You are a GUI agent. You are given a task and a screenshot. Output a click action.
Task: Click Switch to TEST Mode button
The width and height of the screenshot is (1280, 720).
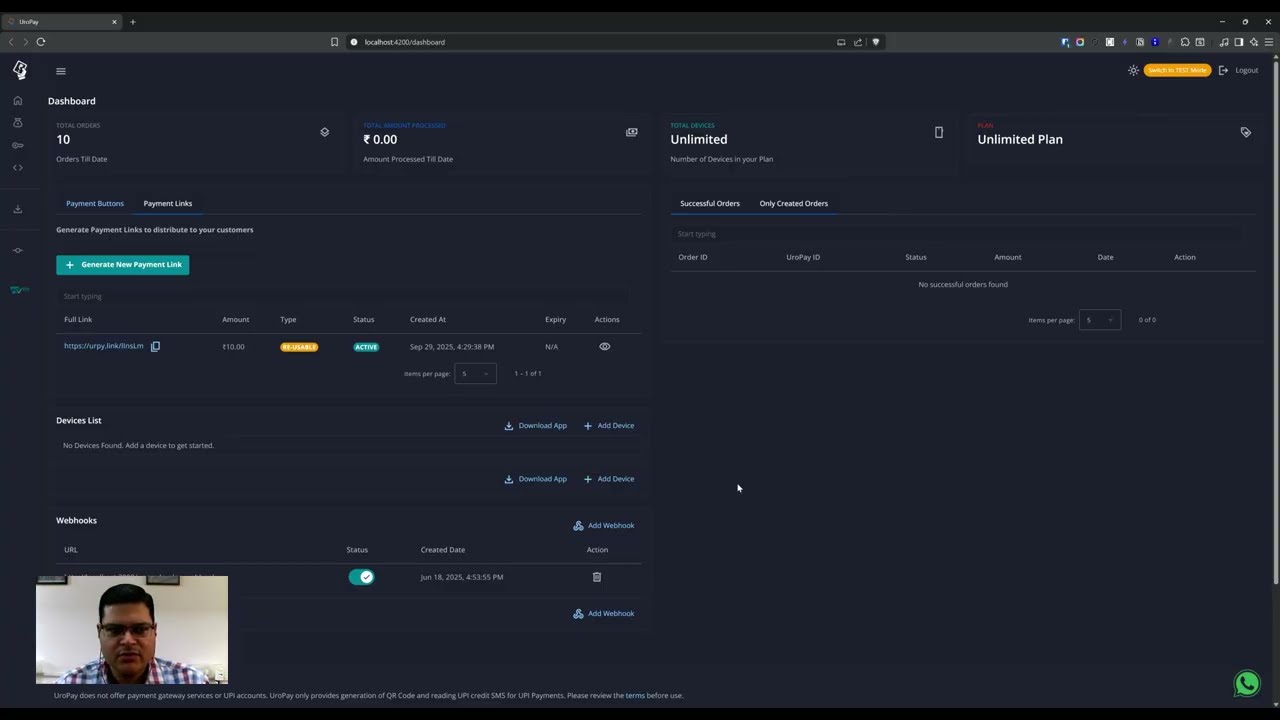tap(1177, 70)
